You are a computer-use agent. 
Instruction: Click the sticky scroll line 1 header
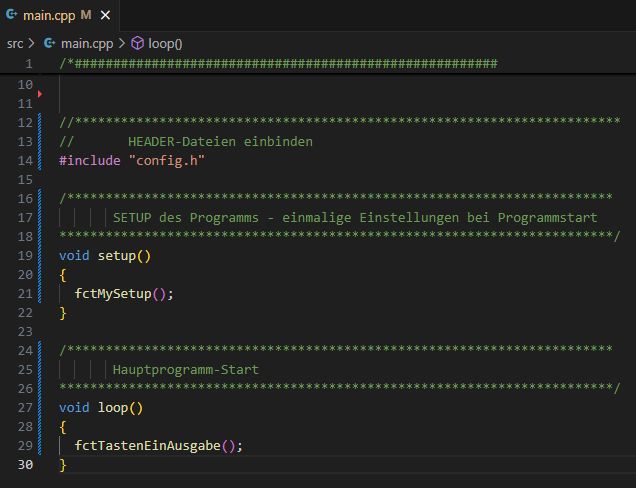point(280,63)
